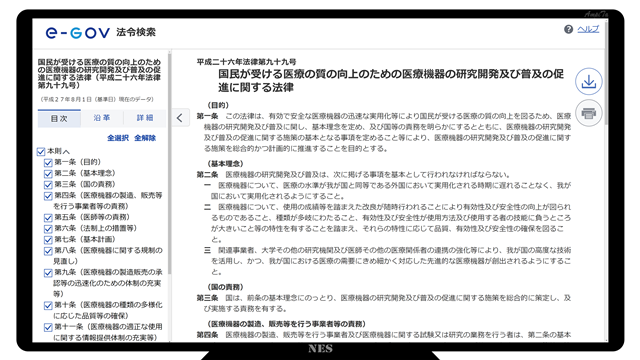Toggle the 第十条 checkbox
The height and width of the screenshot is (360, 640).
(48, 305)
